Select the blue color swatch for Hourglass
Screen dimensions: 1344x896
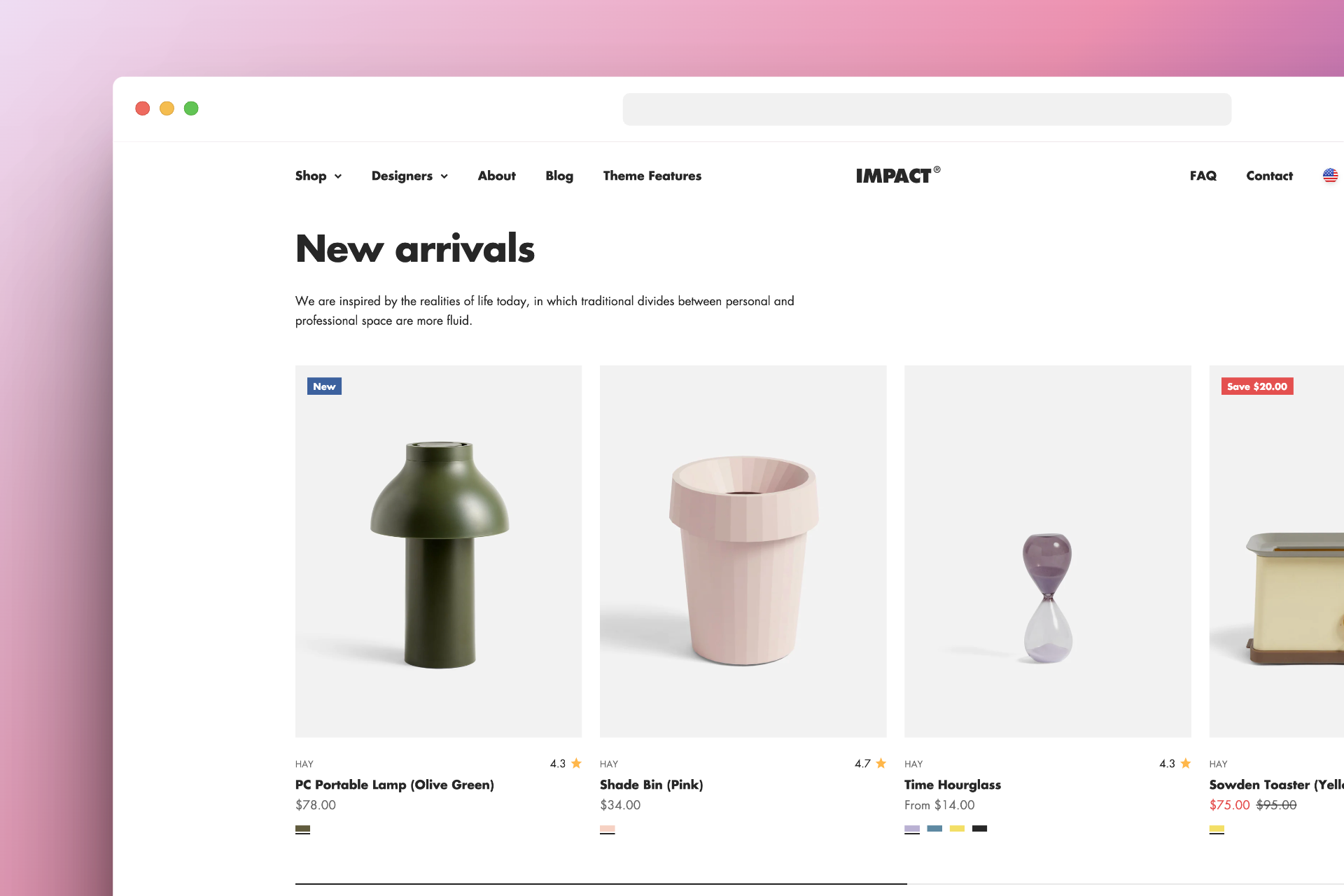934,829
